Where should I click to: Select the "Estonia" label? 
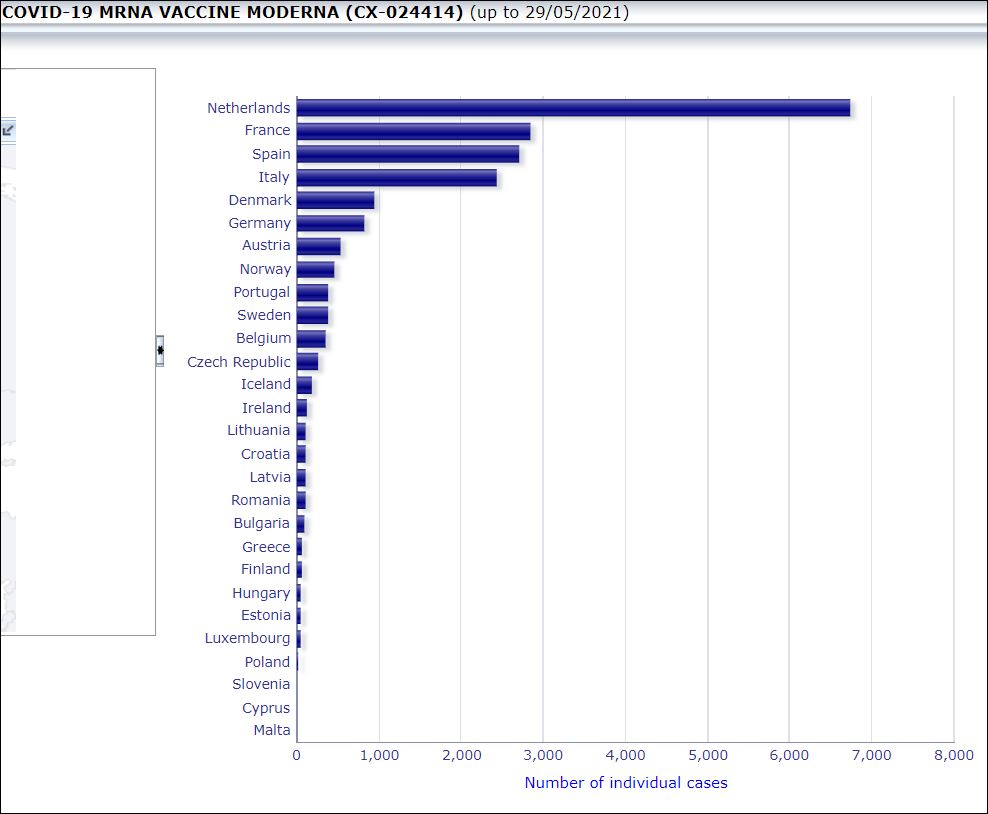pyautogui.click(x=266, y=616)
